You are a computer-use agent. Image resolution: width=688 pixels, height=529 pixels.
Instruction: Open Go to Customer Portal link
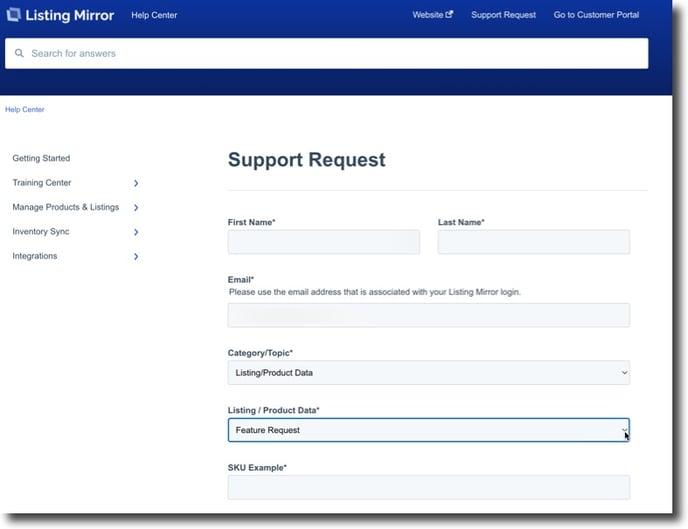click(596, 14)
